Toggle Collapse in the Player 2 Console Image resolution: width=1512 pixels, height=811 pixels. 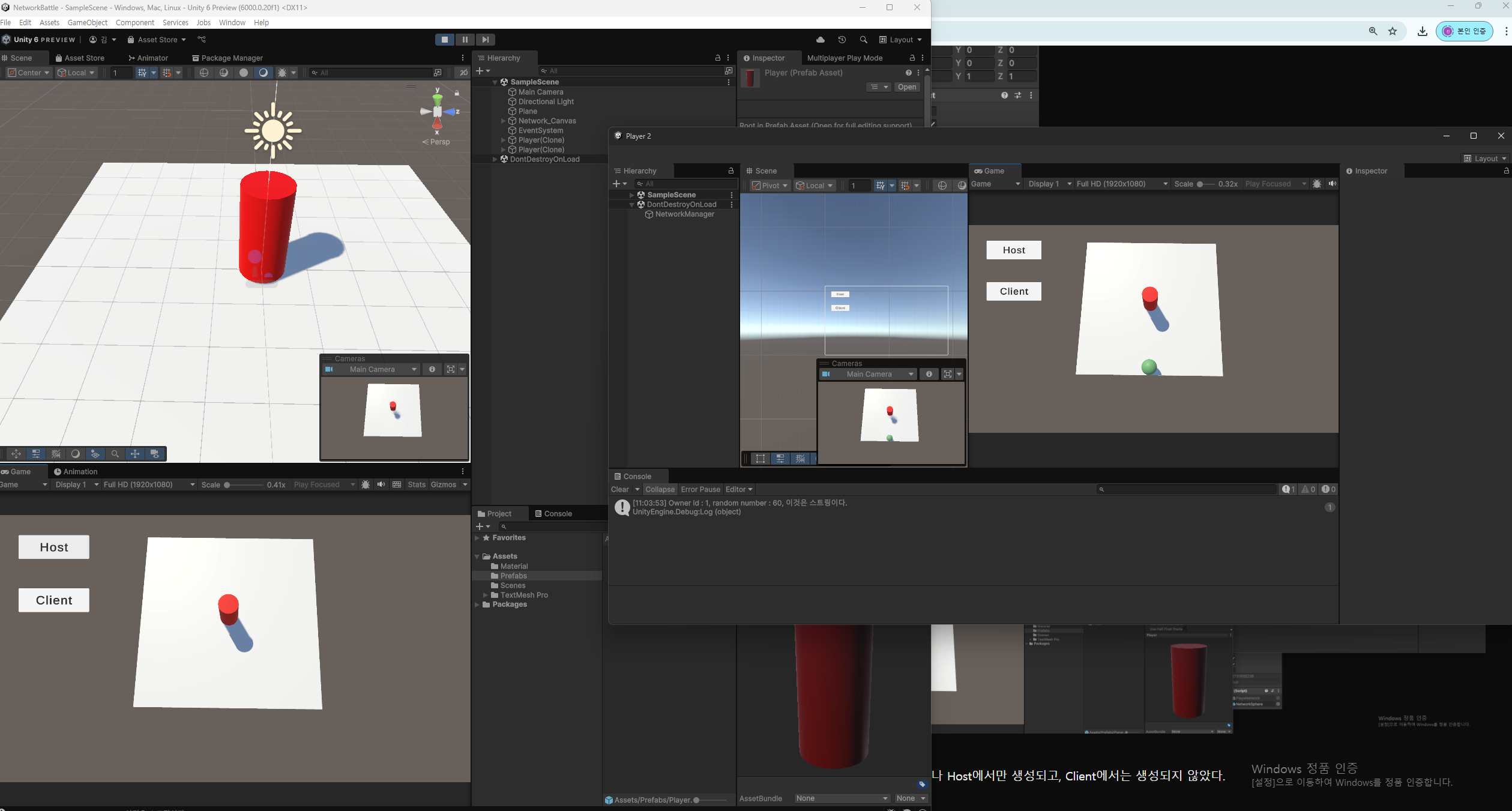coord(659,489)
